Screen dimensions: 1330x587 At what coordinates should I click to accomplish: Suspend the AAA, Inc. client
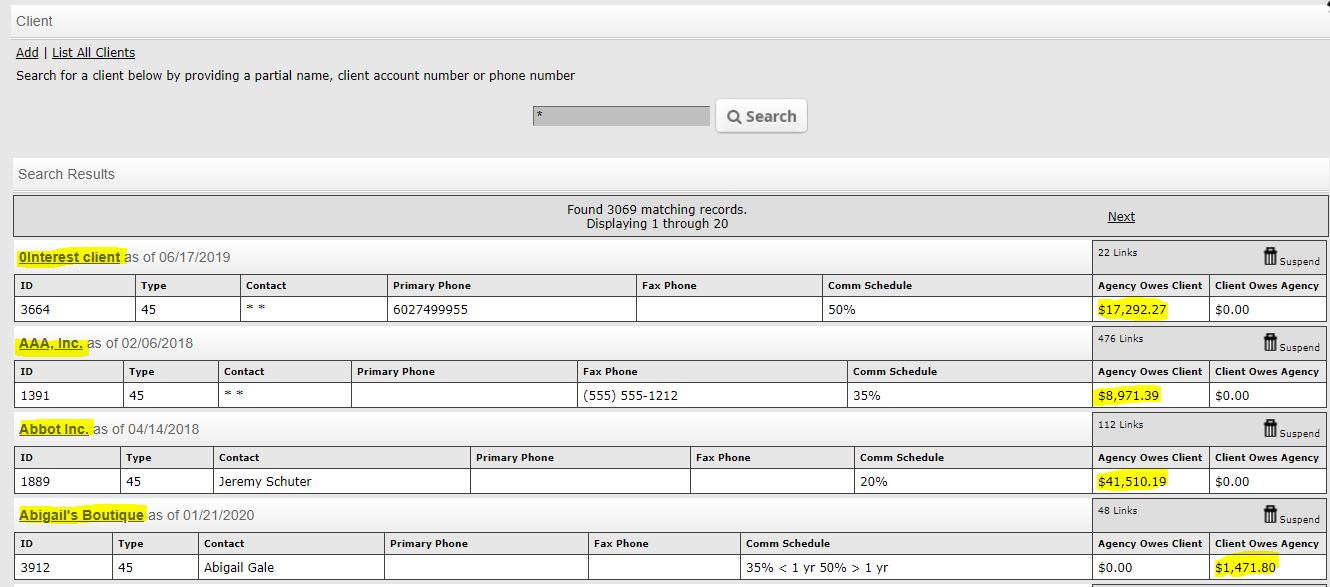[1271, 342]
